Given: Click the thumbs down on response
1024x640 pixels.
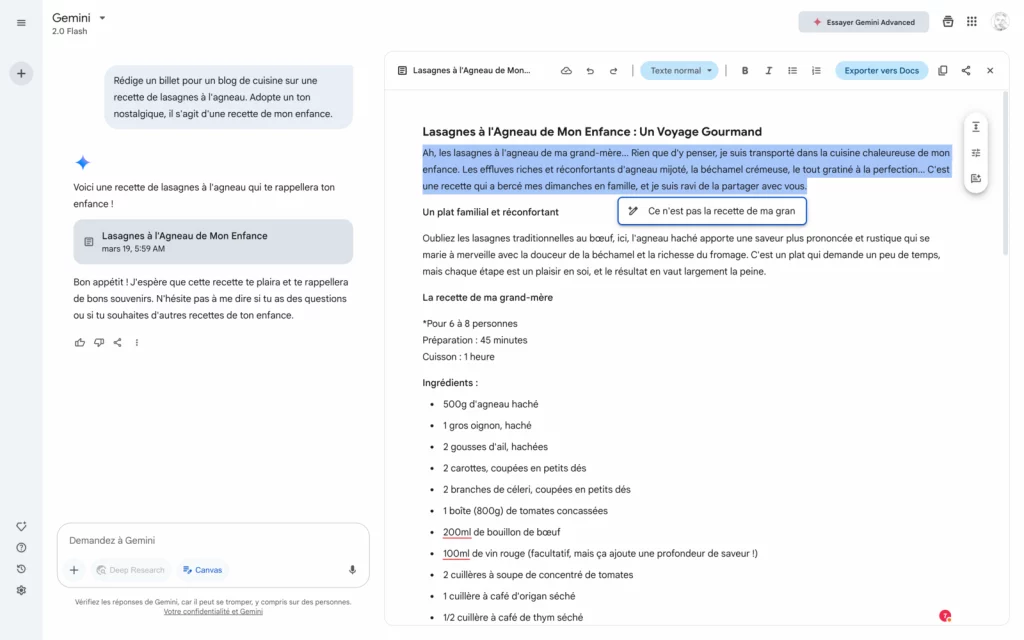Looking at the screenshot, I should pos(99,342).
